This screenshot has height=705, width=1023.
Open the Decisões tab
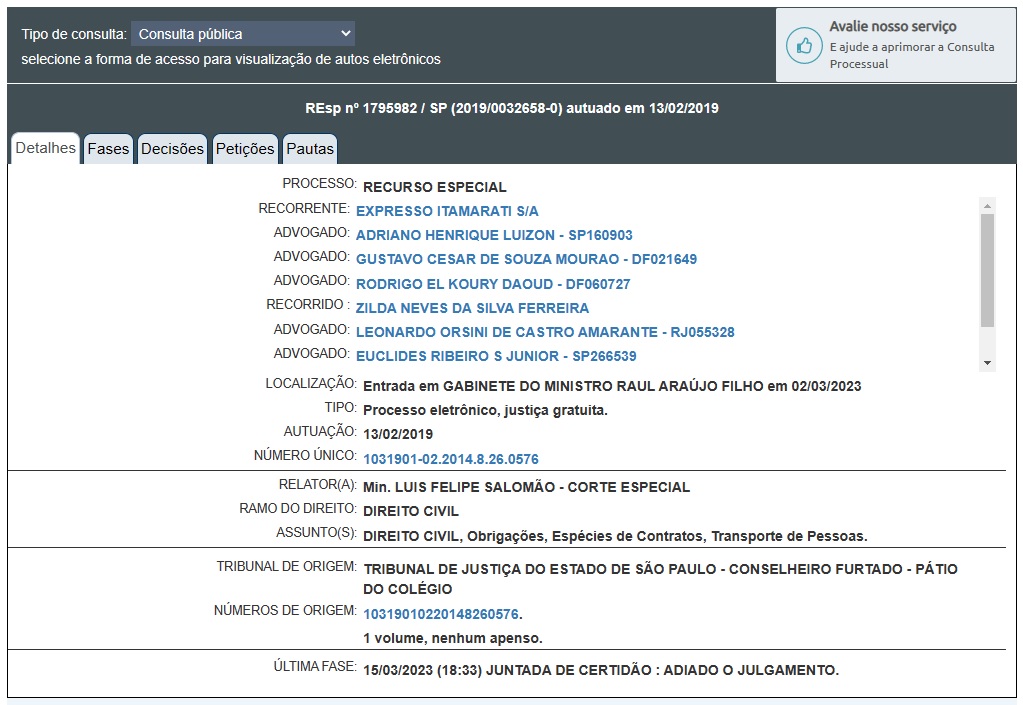coord(172,149)
